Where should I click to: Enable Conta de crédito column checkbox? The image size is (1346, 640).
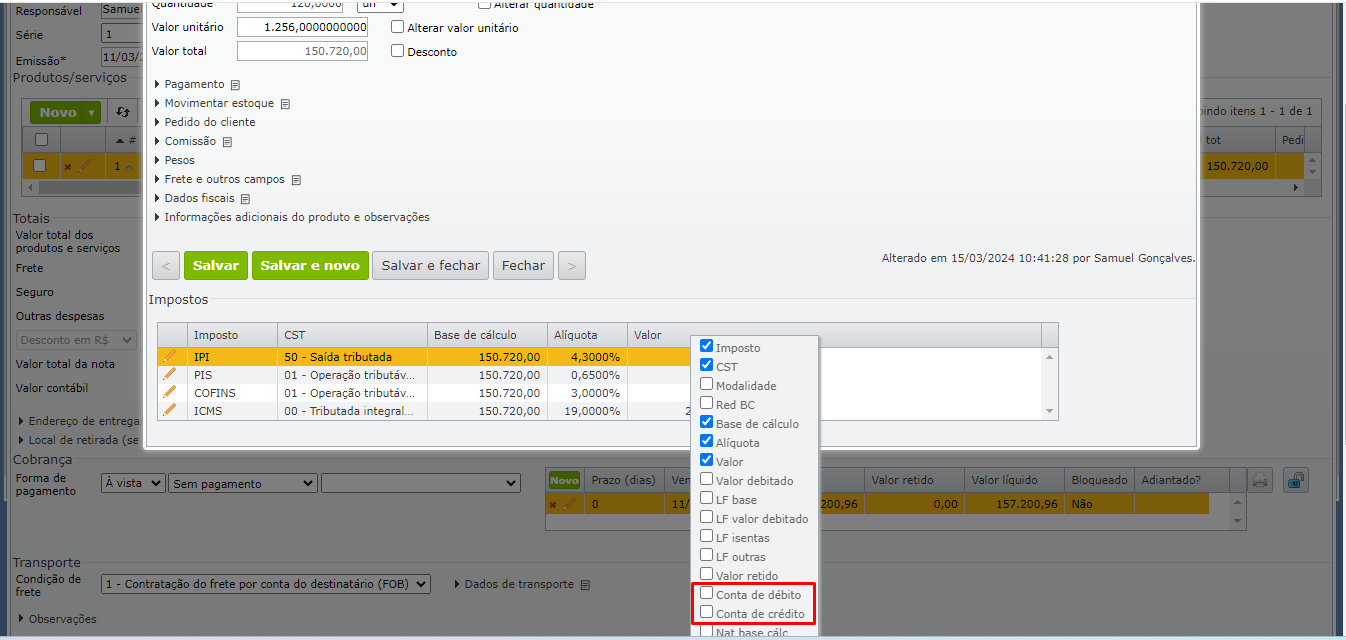706,613
